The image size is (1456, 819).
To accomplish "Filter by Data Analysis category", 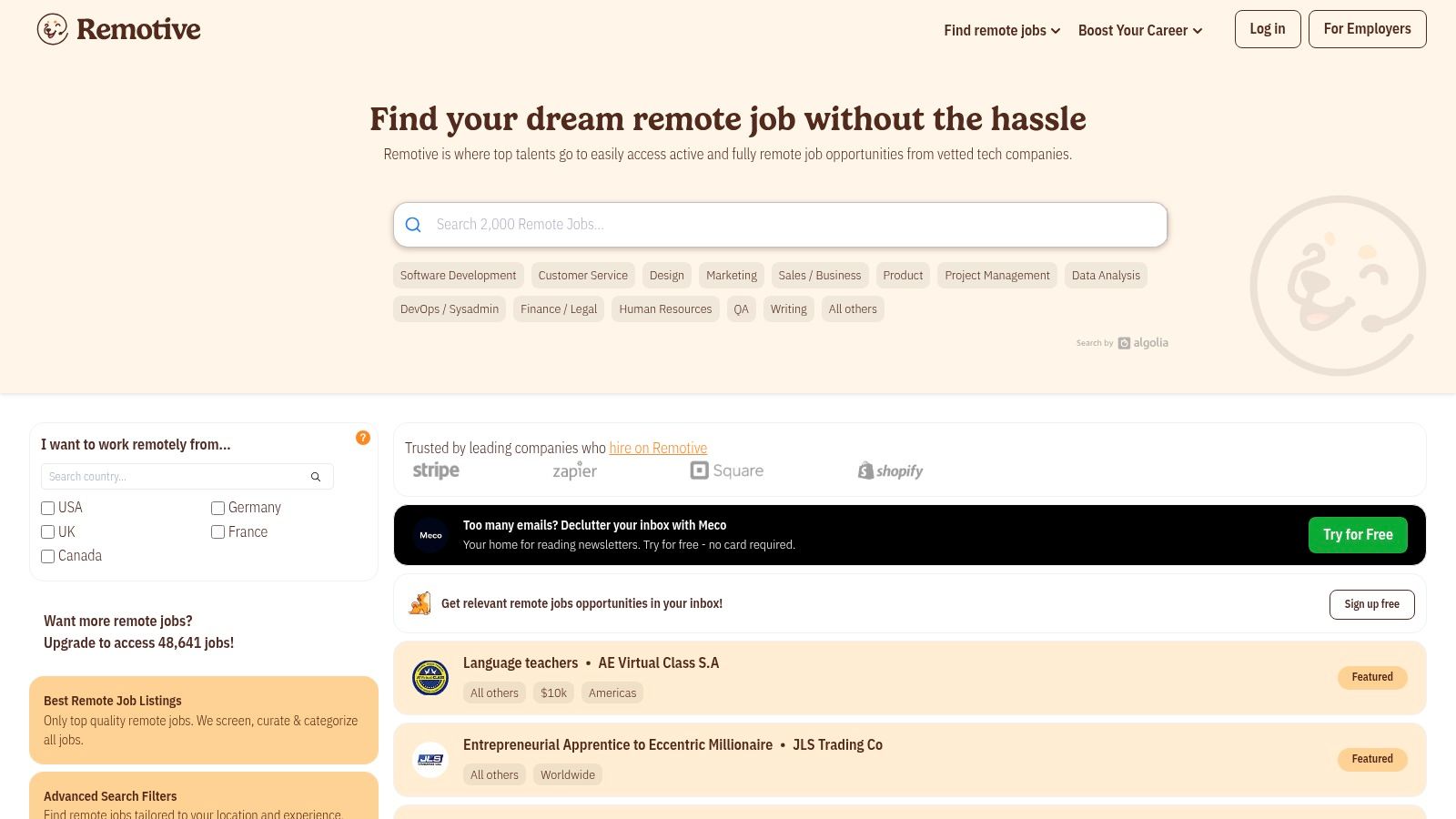I will coord(1106,276).
